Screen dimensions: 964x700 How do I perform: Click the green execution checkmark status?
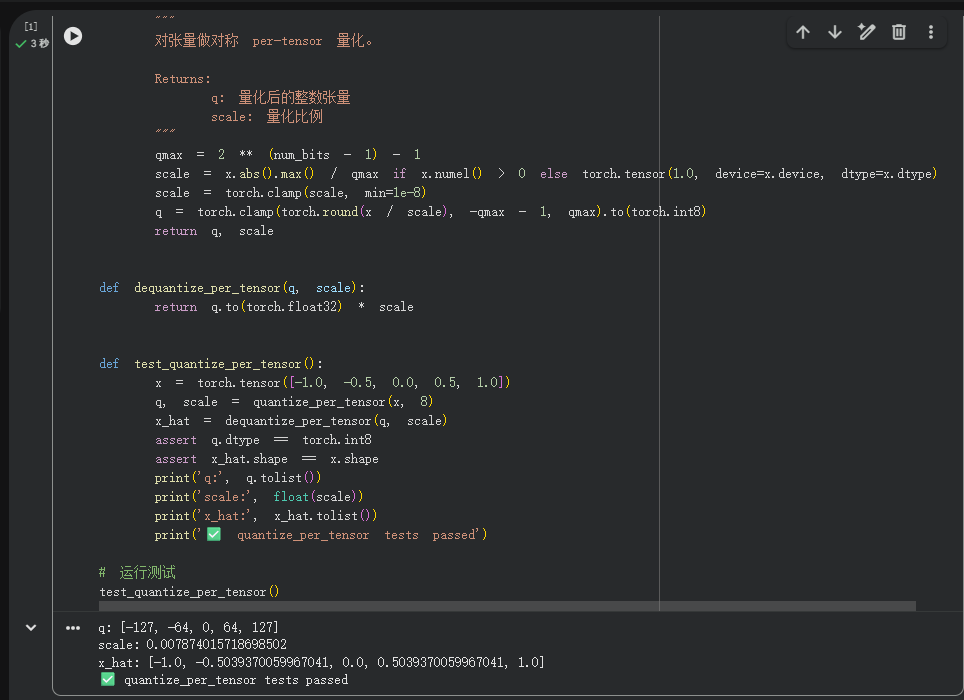pos(21,44)
